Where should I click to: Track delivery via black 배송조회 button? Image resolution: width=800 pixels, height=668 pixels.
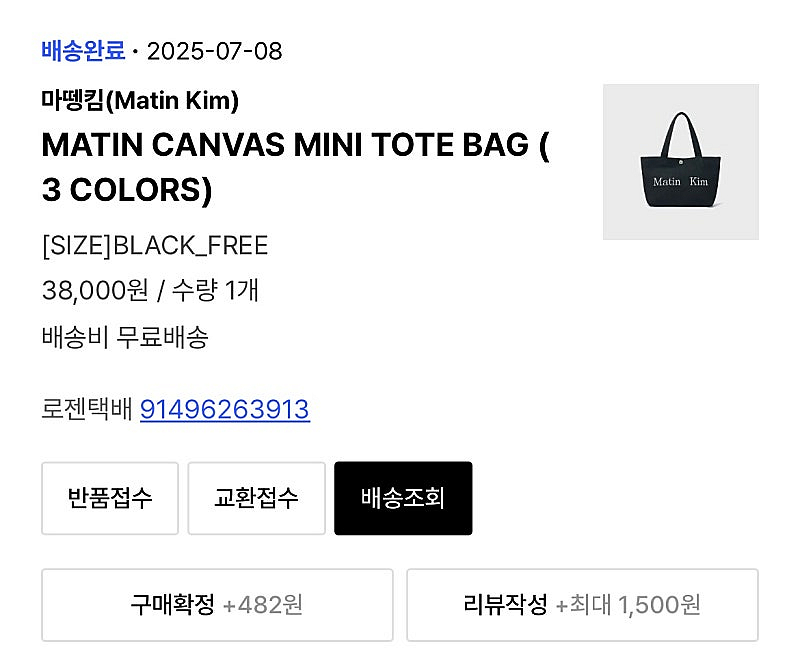[x=403, y=499]
